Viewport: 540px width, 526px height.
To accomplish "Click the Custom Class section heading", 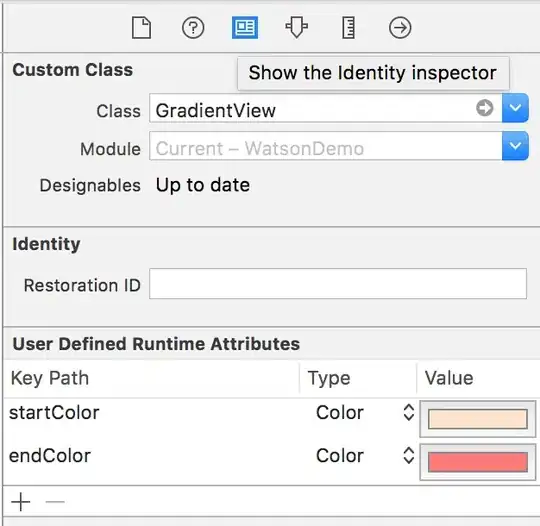I will pyautogui.click(x=73, y=70).
